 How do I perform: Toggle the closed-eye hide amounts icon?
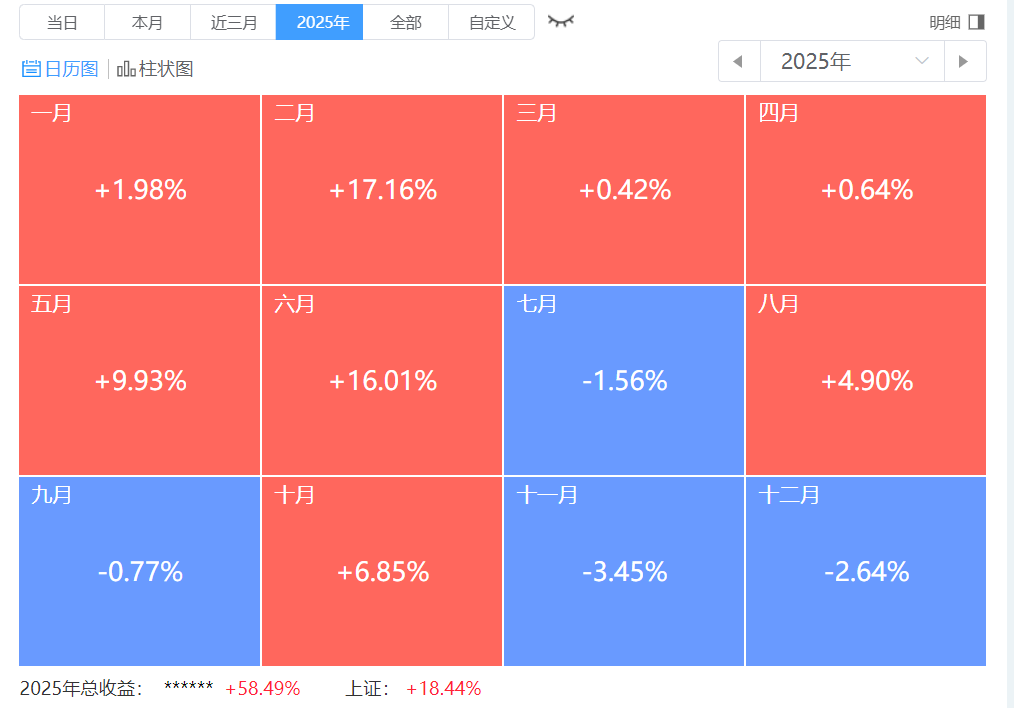[x=561, y=21]
